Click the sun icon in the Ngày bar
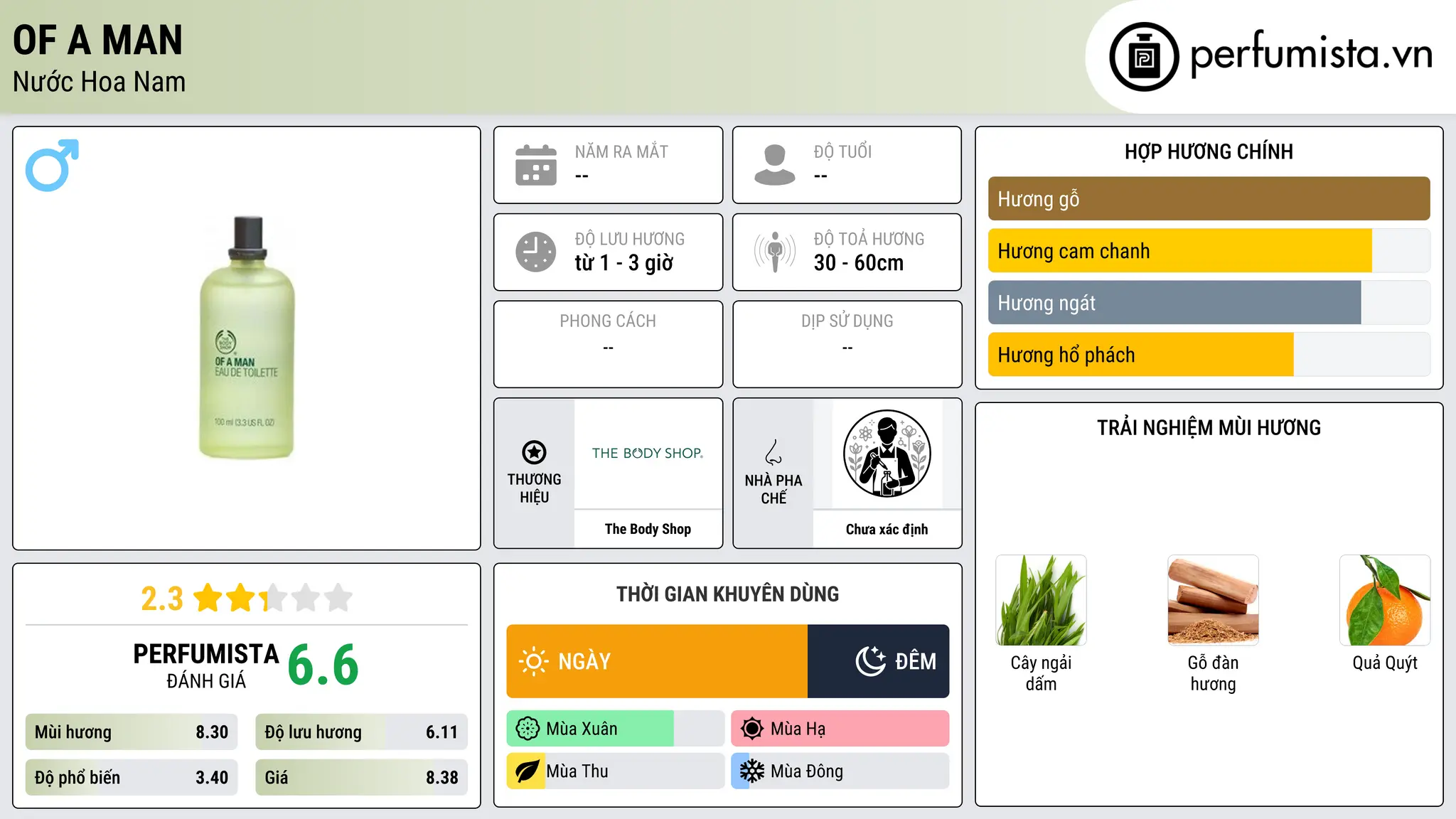Viewport: 1456px width, 819px height. [x=534, y=661]
